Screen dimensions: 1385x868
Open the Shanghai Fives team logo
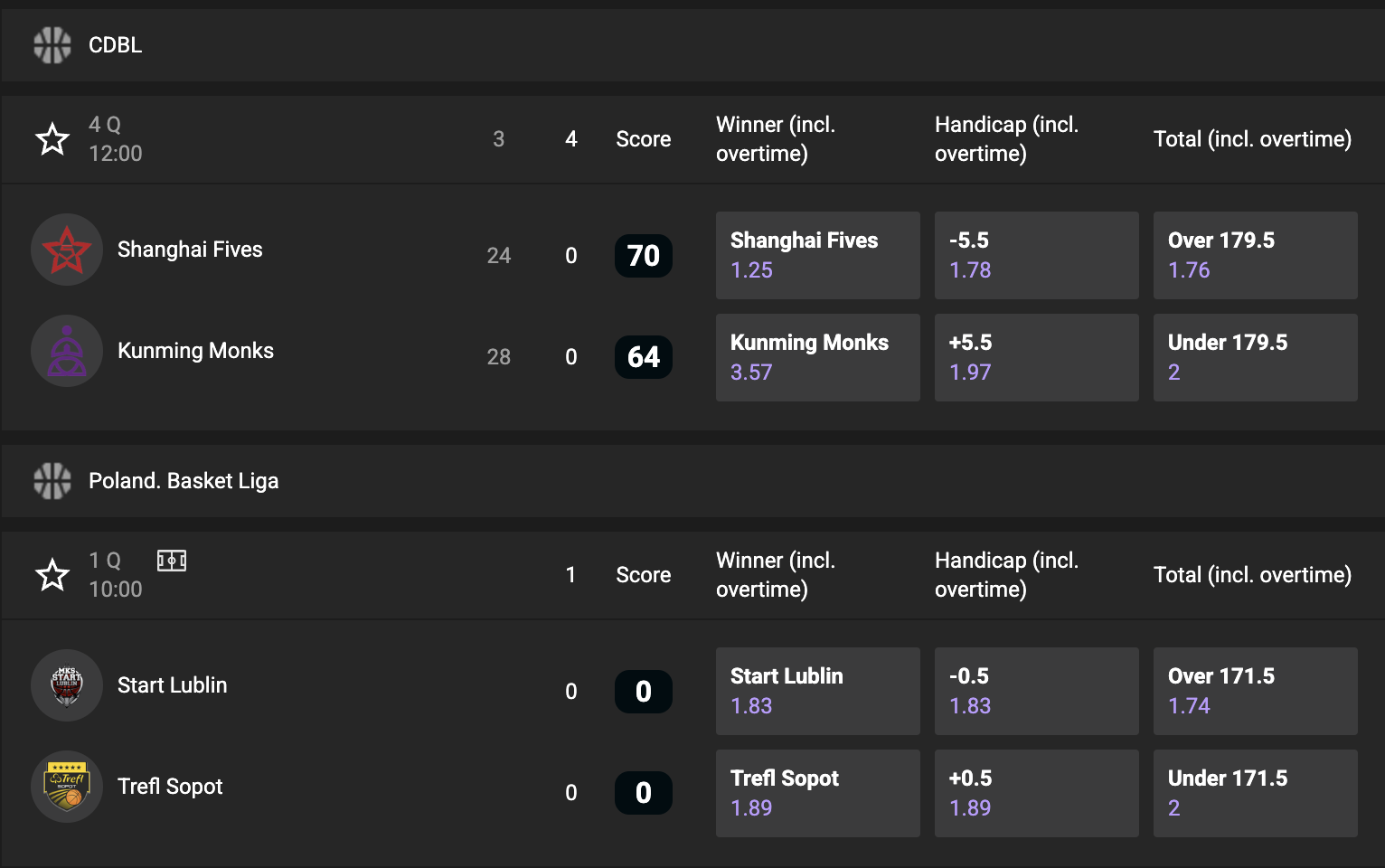[x=67, y=250]
